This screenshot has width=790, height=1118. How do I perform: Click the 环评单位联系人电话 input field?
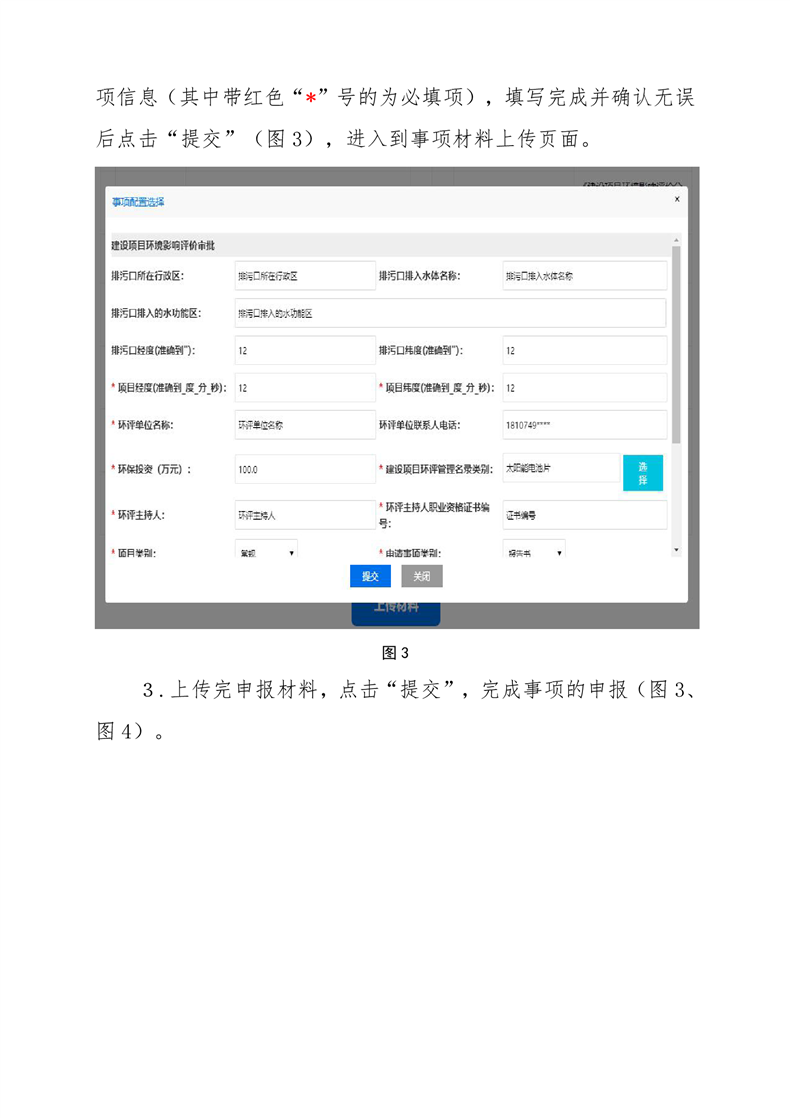coord(585,425)
